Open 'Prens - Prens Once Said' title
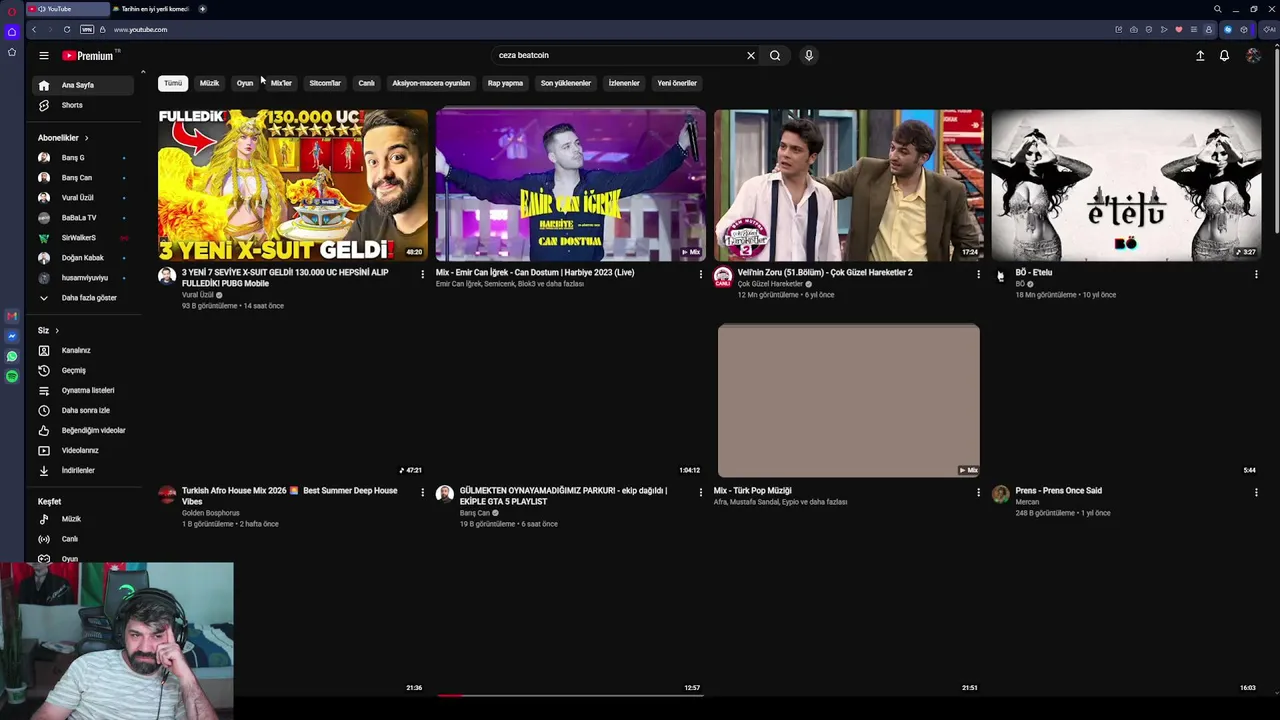Viewport: 1280px width, 720px height. [x=1058, y=491]
